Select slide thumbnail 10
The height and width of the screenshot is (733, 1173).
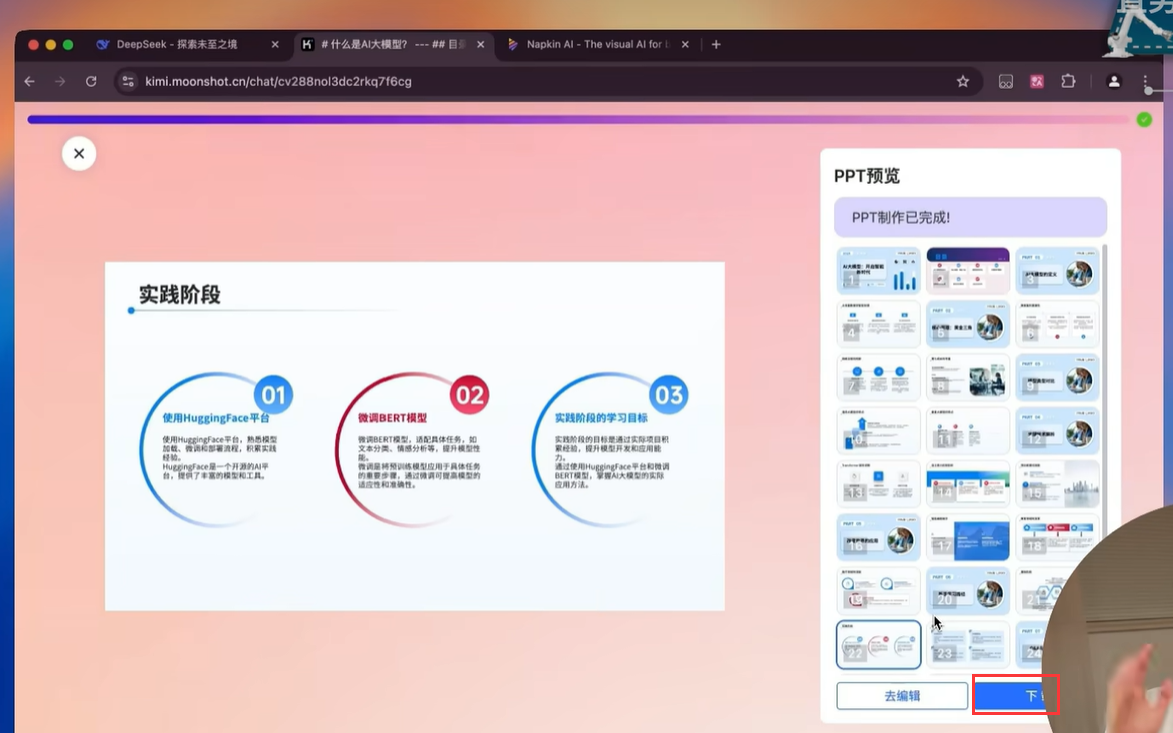coord(878,430)
